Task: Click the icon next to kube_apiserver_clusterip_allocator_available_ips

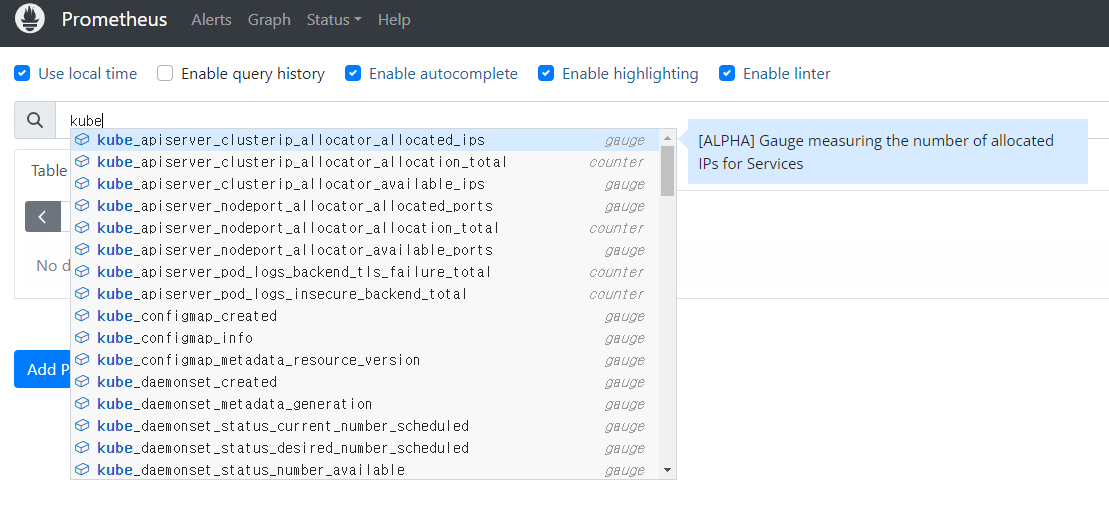Action: point(82,184)
